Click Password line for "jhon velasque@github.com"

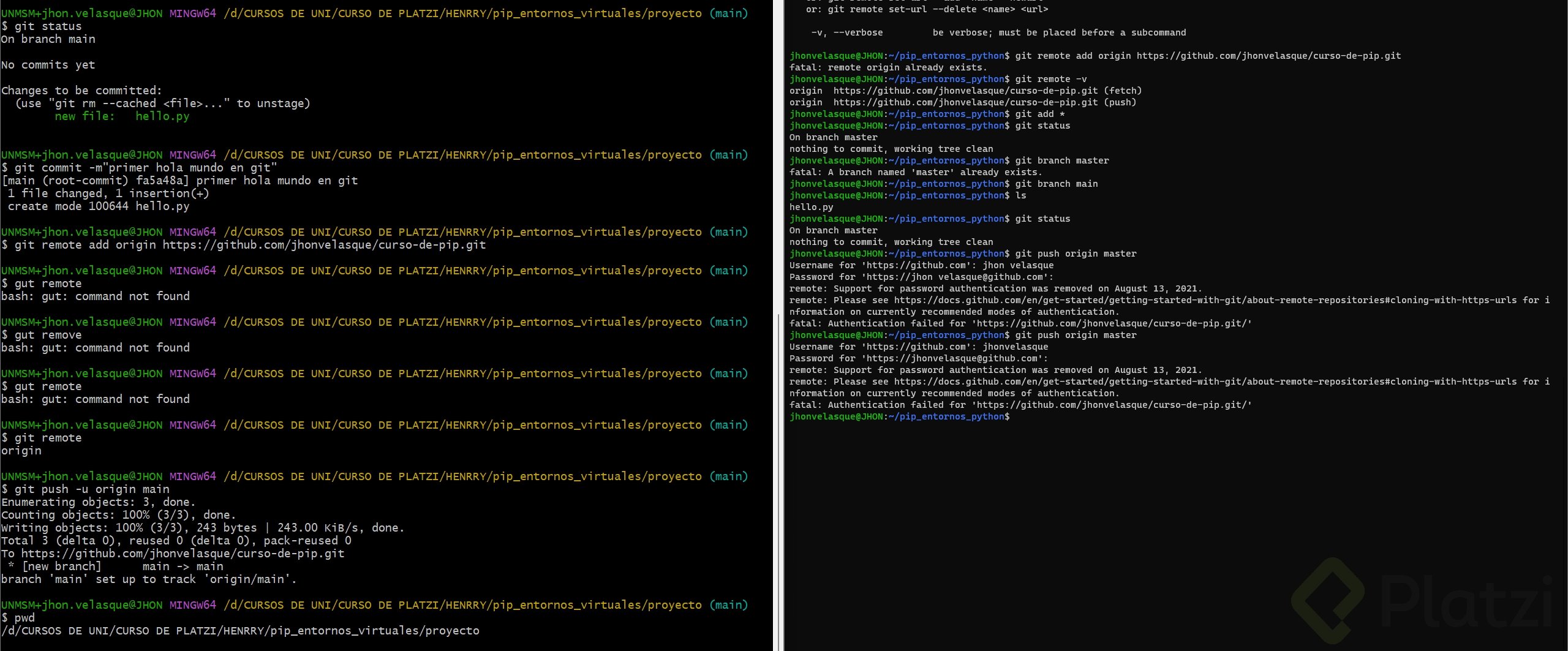pos(922,277)
